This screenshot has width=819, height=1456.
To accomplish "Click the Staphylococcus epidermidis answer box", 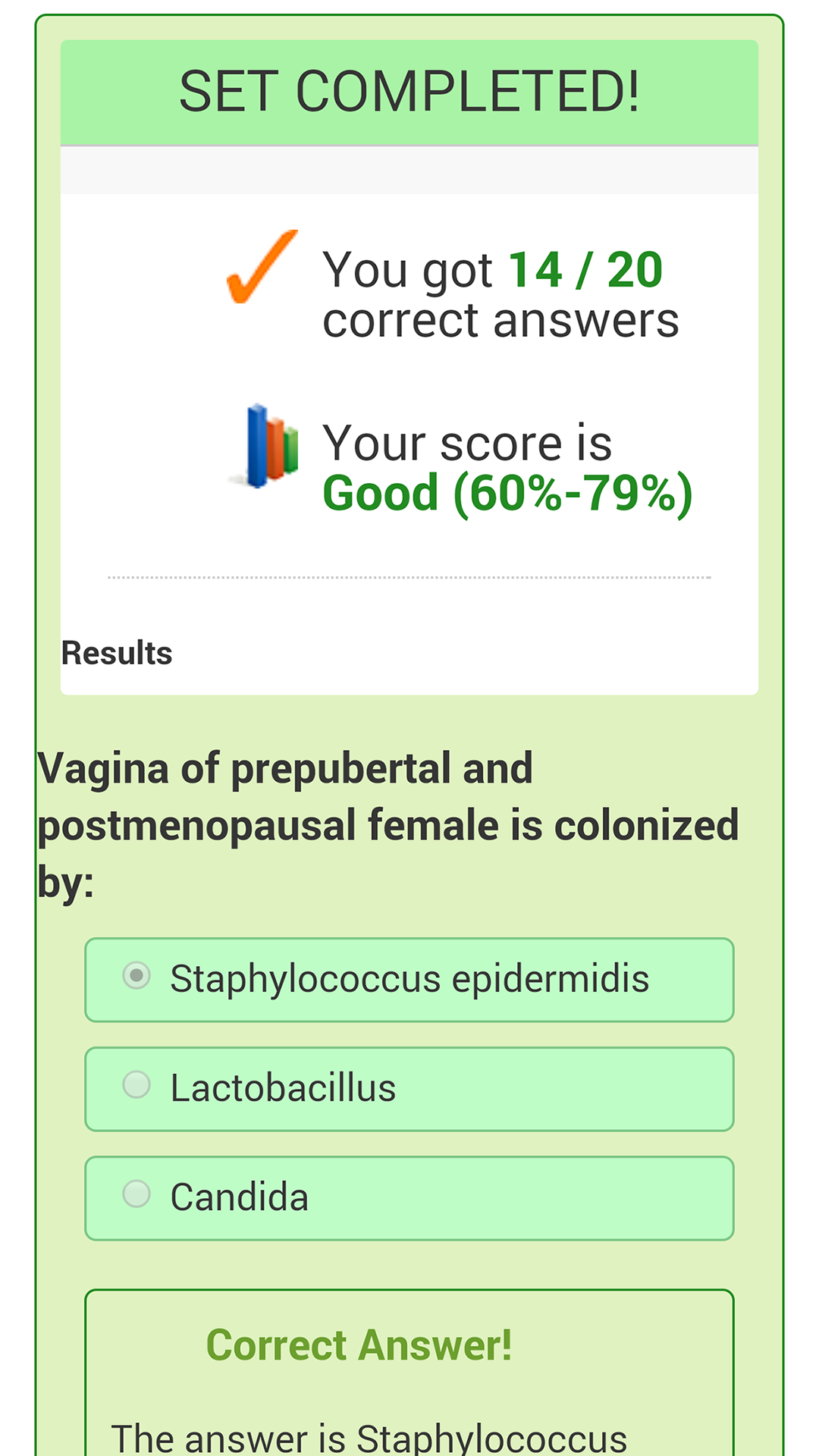I will 409,979.
